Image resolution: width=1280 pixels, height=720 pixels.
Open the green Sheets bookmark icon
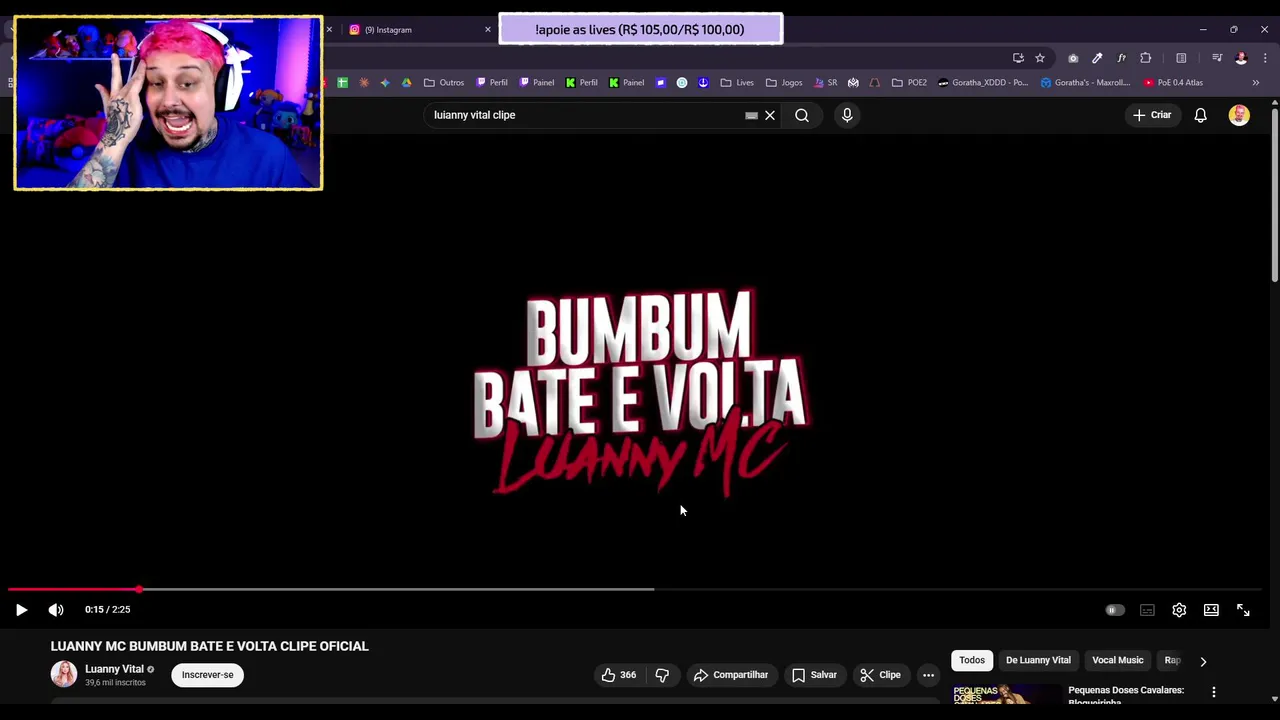coord(342,83)
